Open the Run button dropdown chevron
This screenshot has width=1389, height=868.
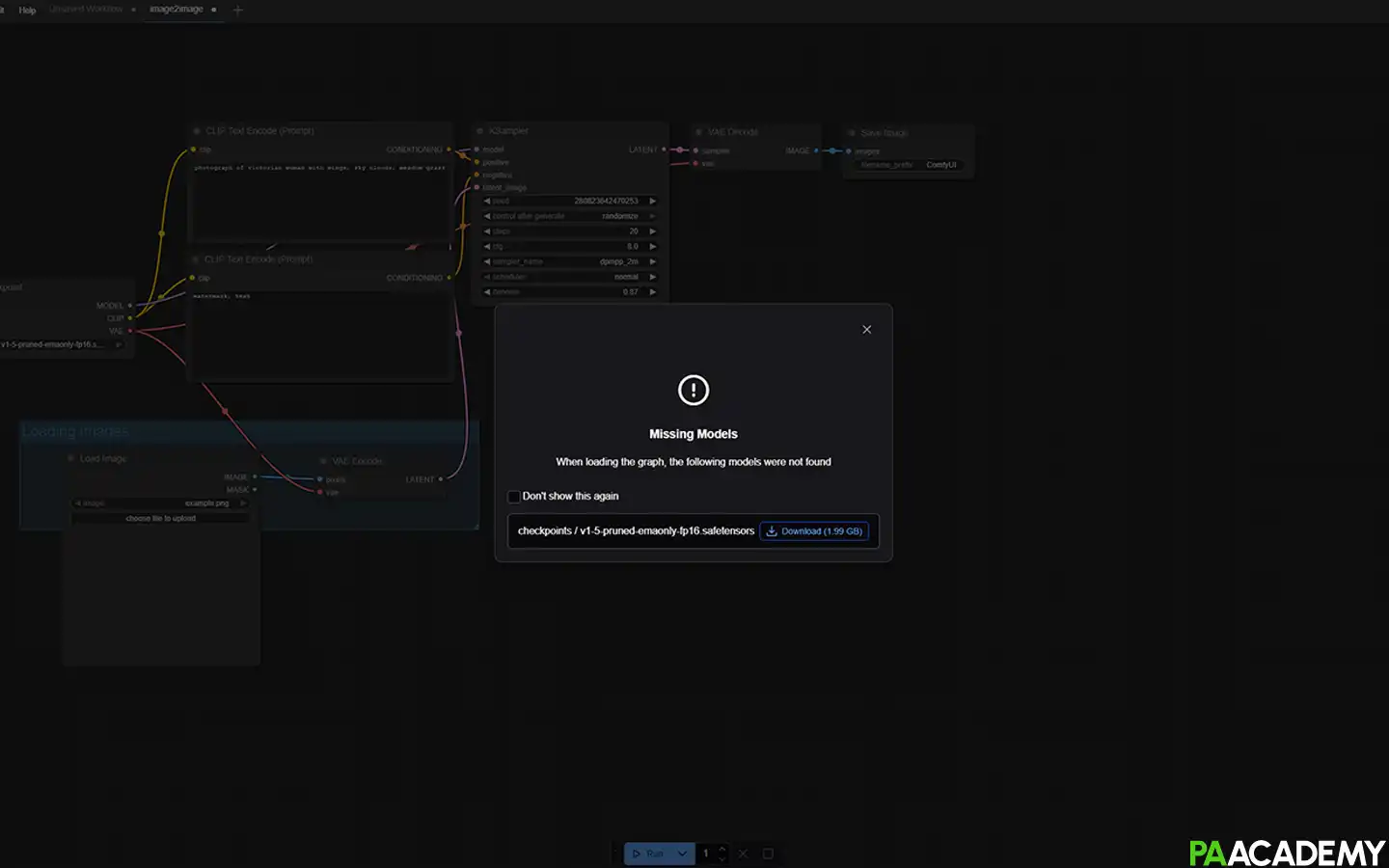click(682, 854)
